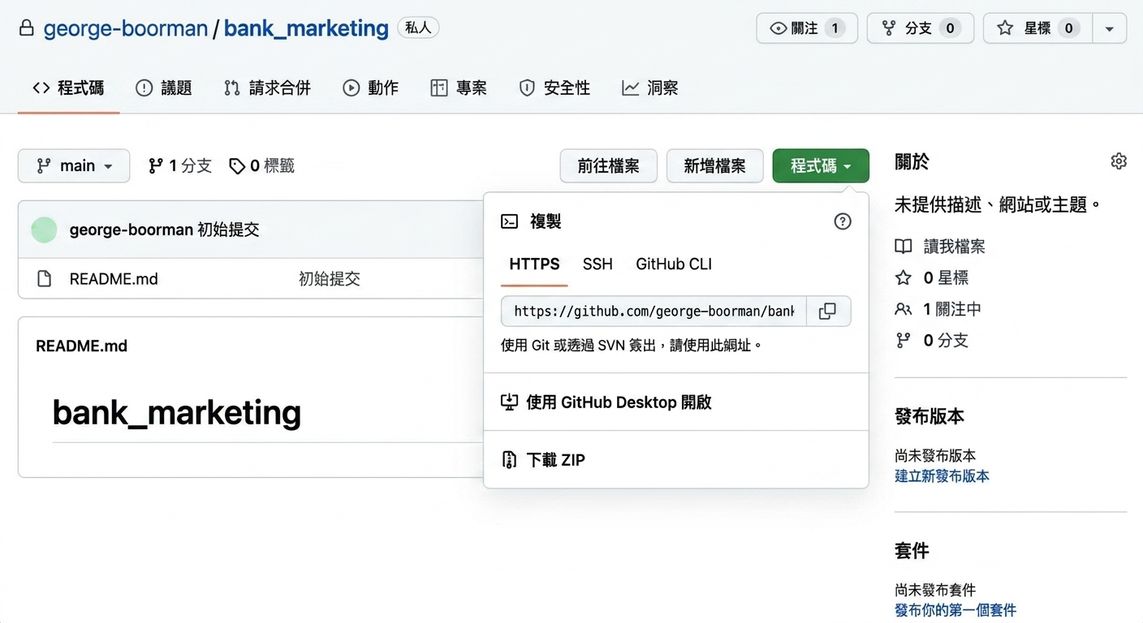Click the 新增檔案 button
The width and height of the screenshot is (1143, 623).
pos(715,166)
